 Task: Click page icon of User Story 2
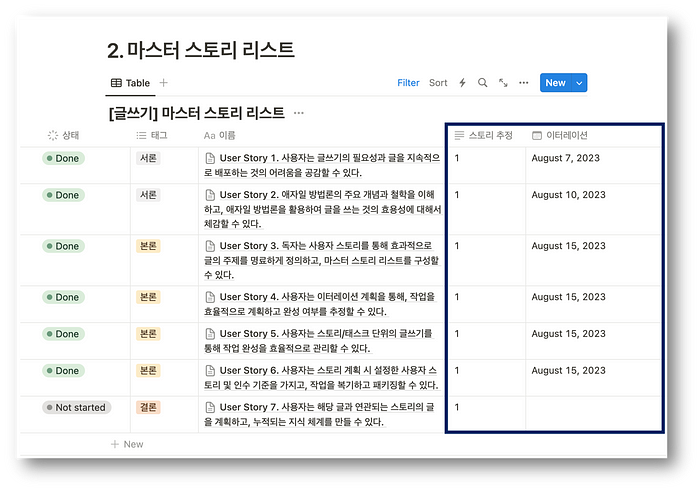coord(210,195)
